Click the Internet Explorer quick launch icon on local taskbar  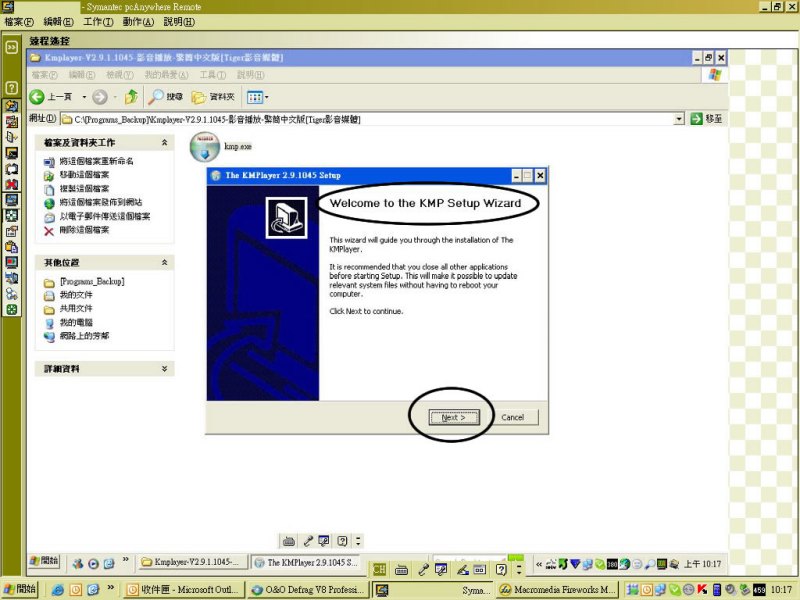pos(58,590)
